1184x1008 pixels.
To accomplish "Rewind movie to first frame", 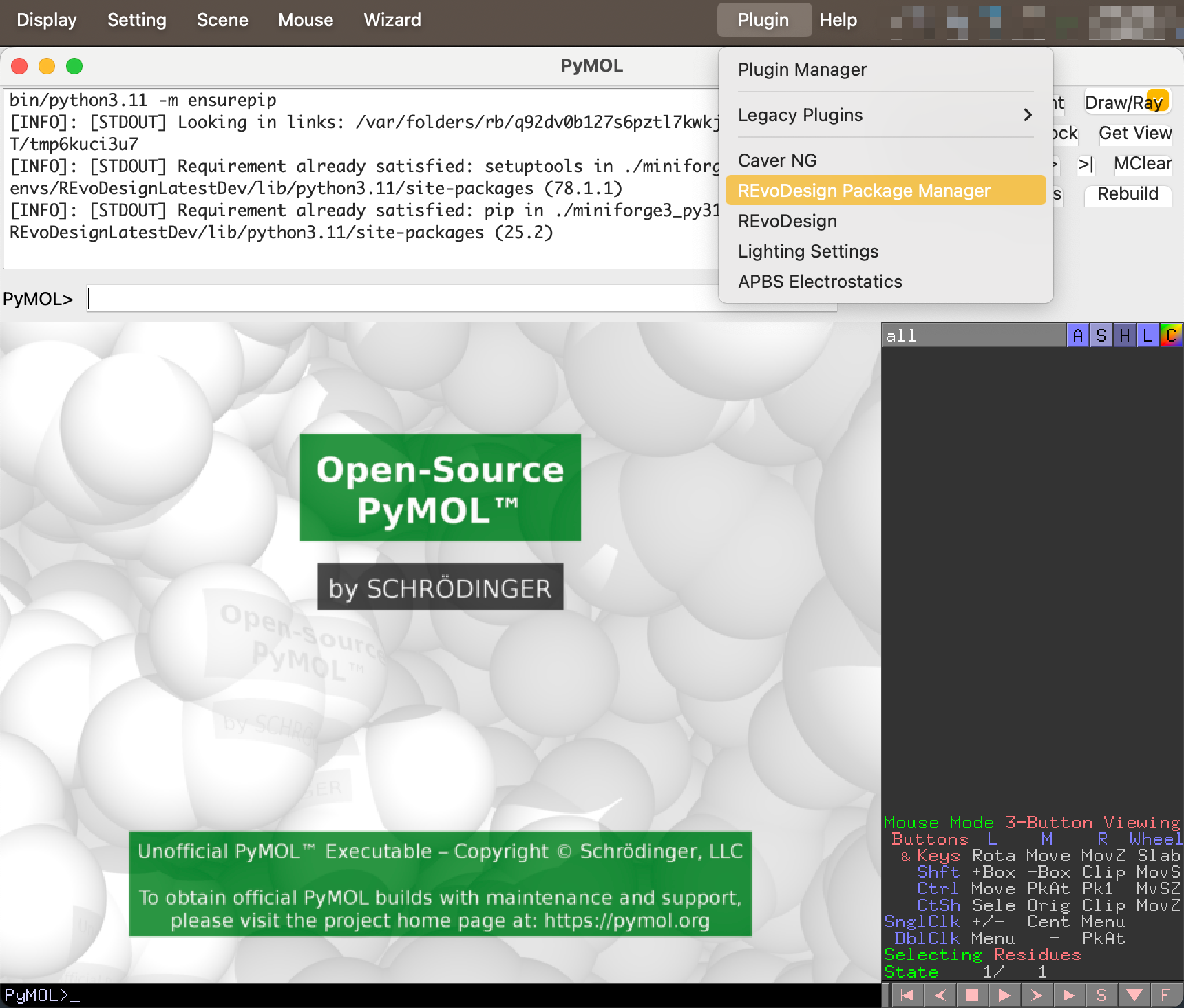I will coord(908,995).
